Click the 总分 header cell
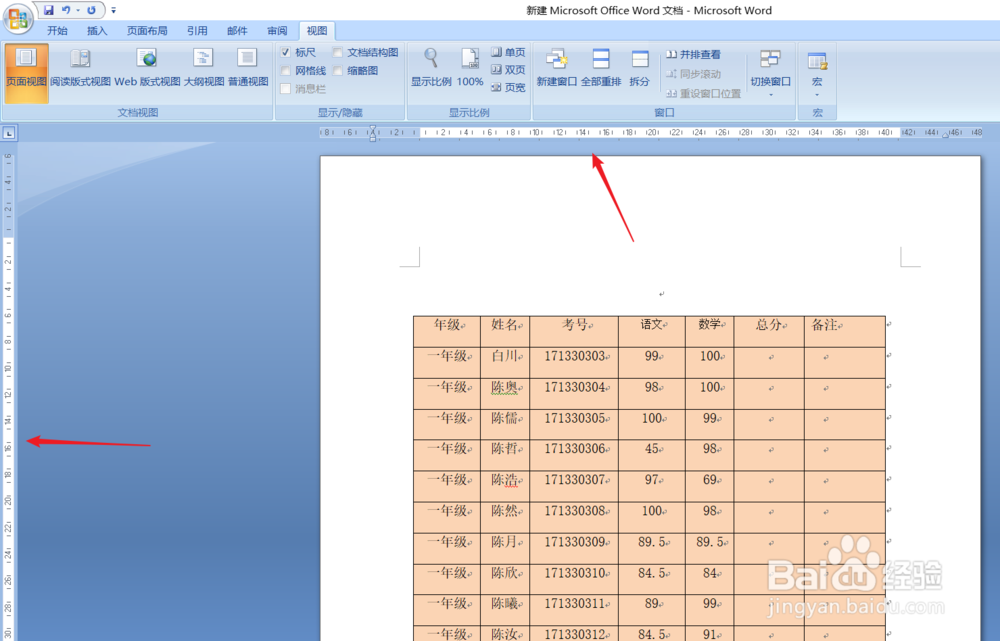1000x641 pixels. pyautogui.click(x=769, y=331)
